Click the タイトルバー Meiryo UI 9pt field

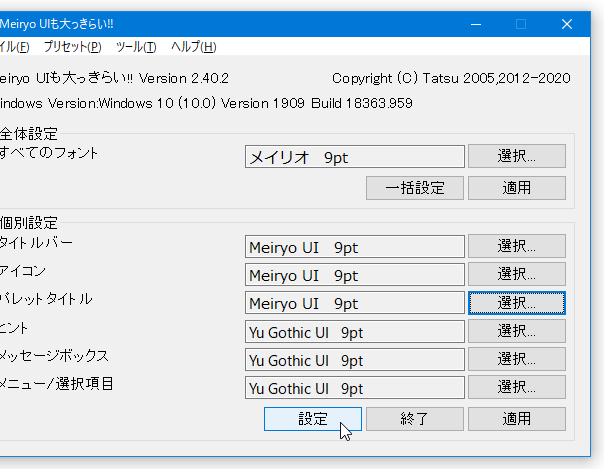354,246
